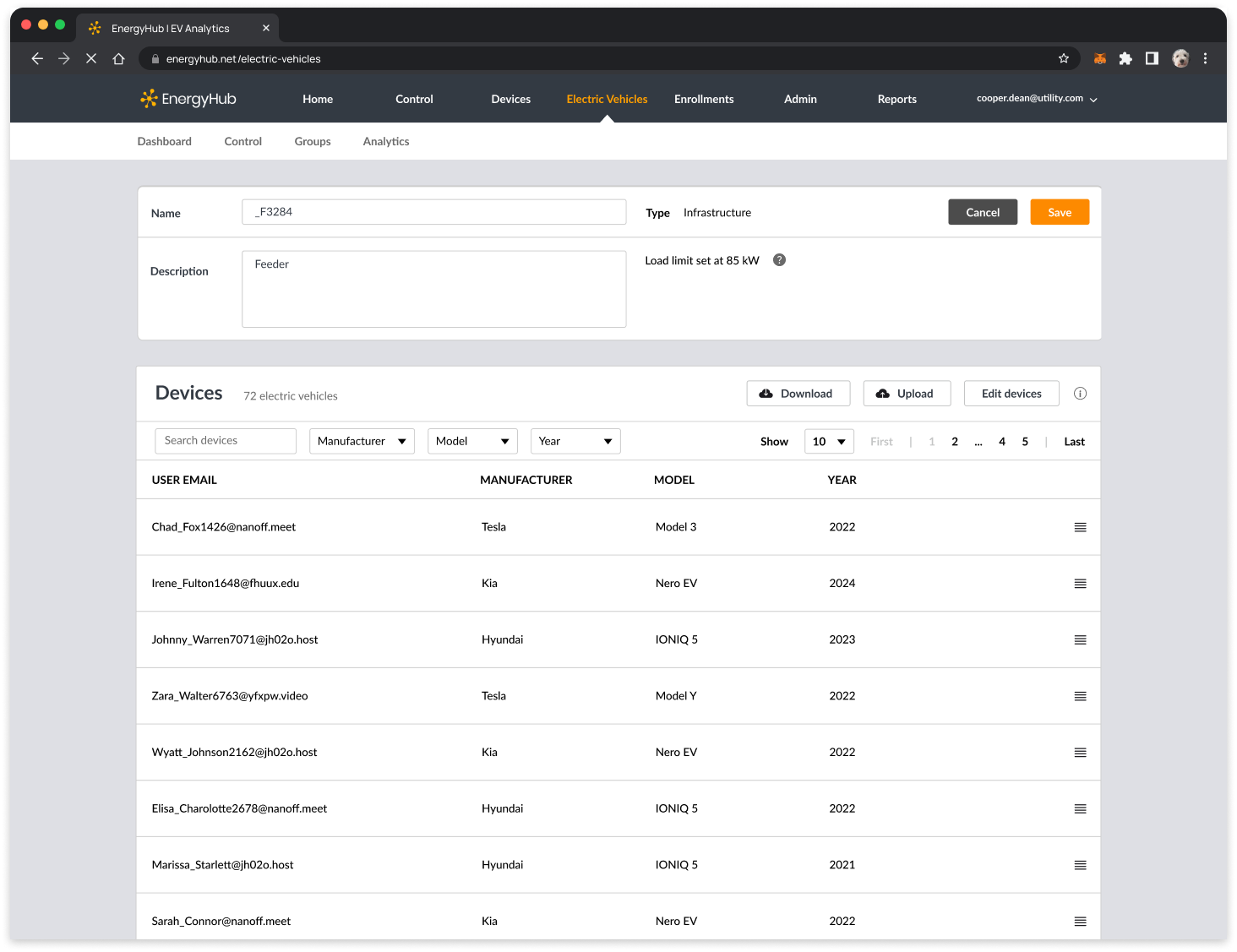1237x952 pixels.
Task: Expand the Model filter dropdown
Action: tap(472, 441)
